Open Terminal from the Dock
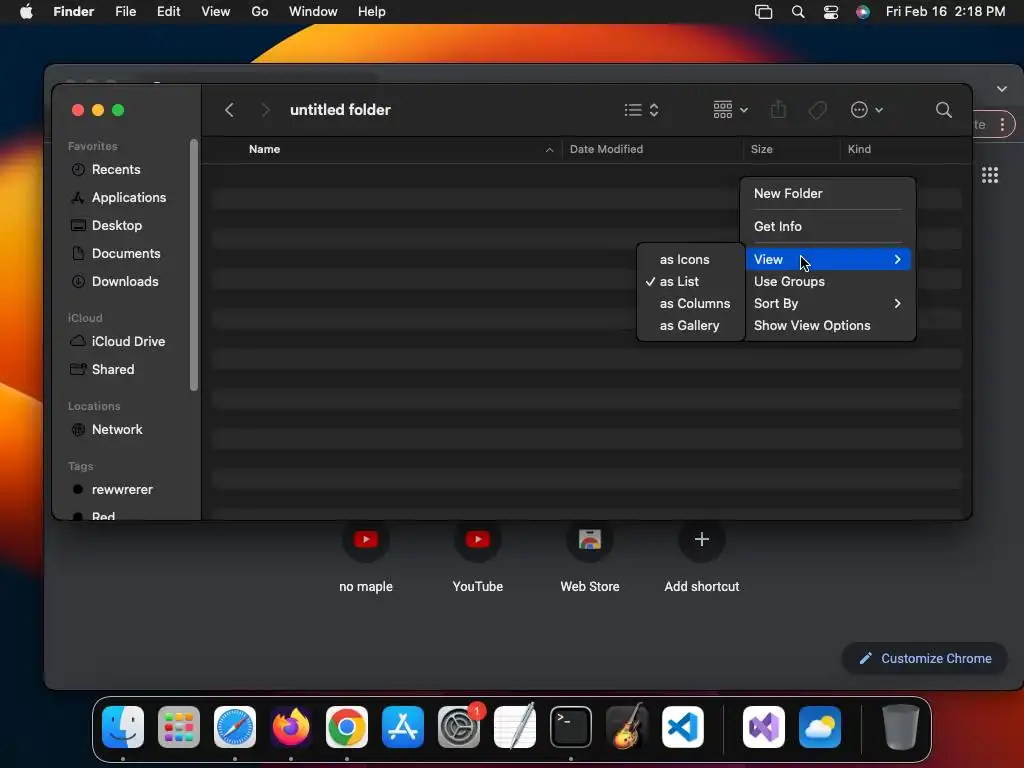The height and width of the screenshot is (768, 1024). [x=571, y=727]
